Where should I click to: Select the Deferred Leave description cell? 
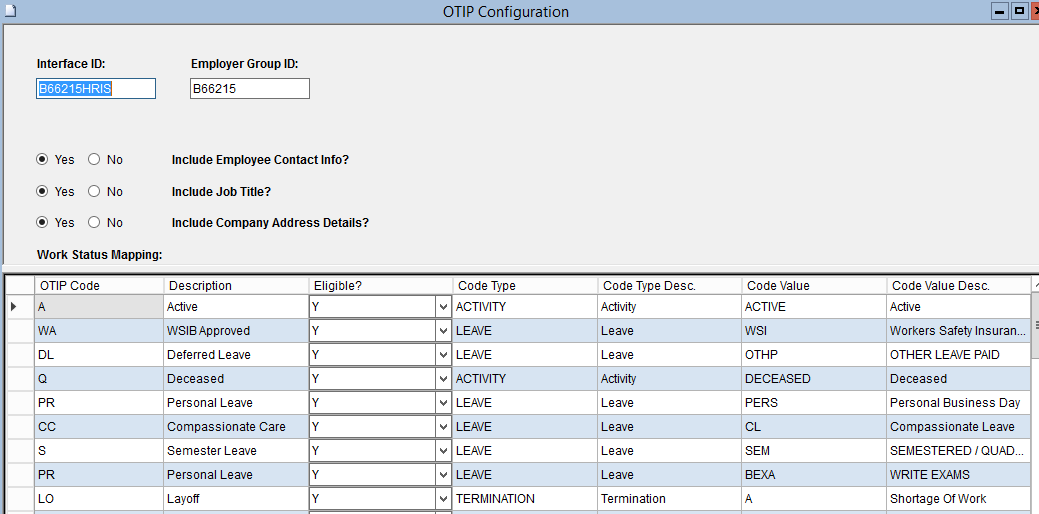235,355
